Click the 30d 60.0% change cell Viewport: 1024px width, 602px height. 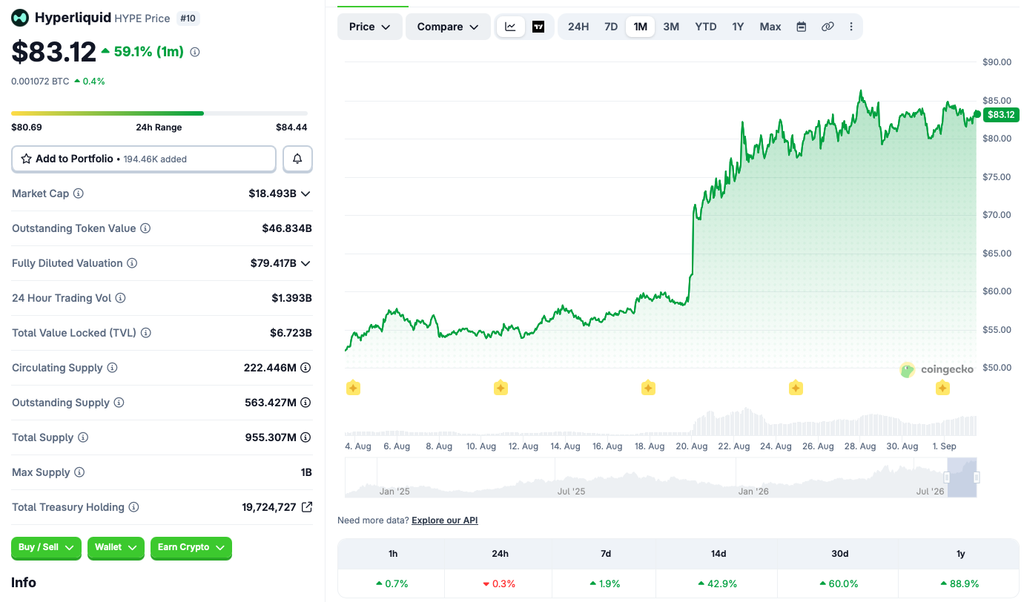pyautogui.click(x=840, y=584)
